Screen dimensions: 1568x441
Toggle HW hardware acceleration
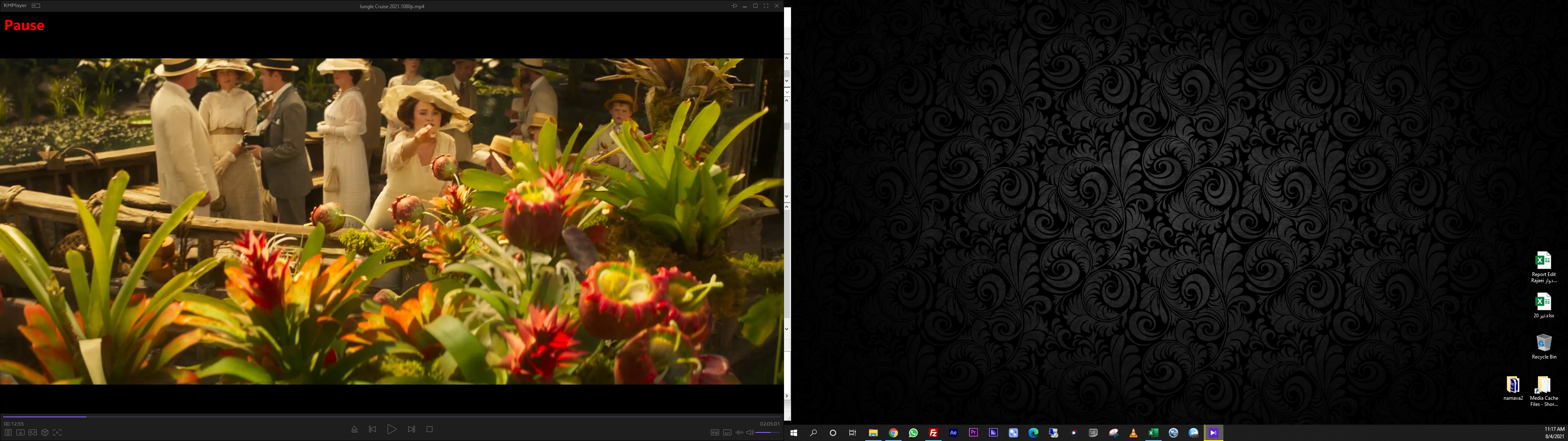click(x=715, y=432)
